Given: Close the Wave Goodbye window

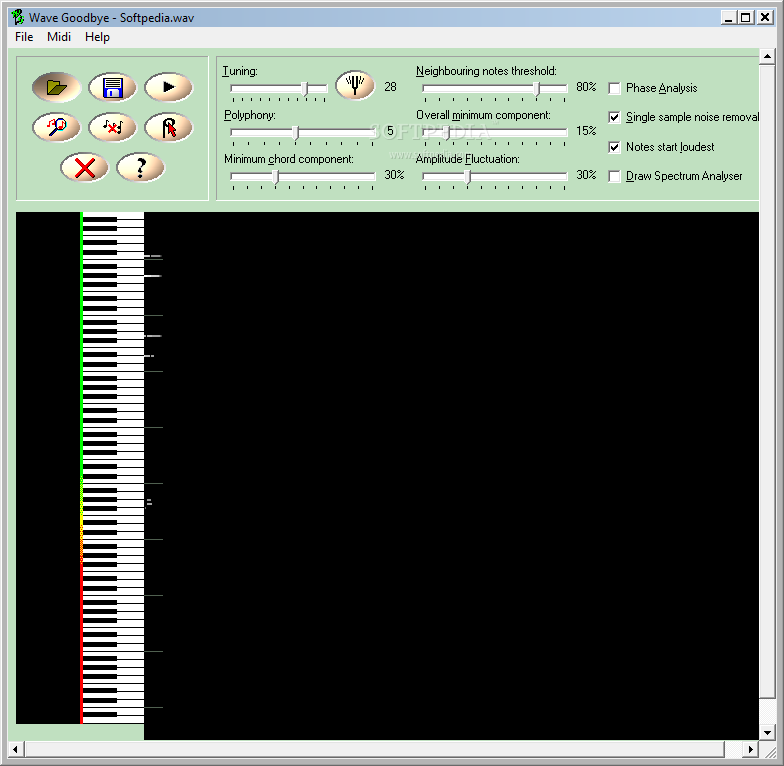Looking at the screenshot, I should [764, 18].
